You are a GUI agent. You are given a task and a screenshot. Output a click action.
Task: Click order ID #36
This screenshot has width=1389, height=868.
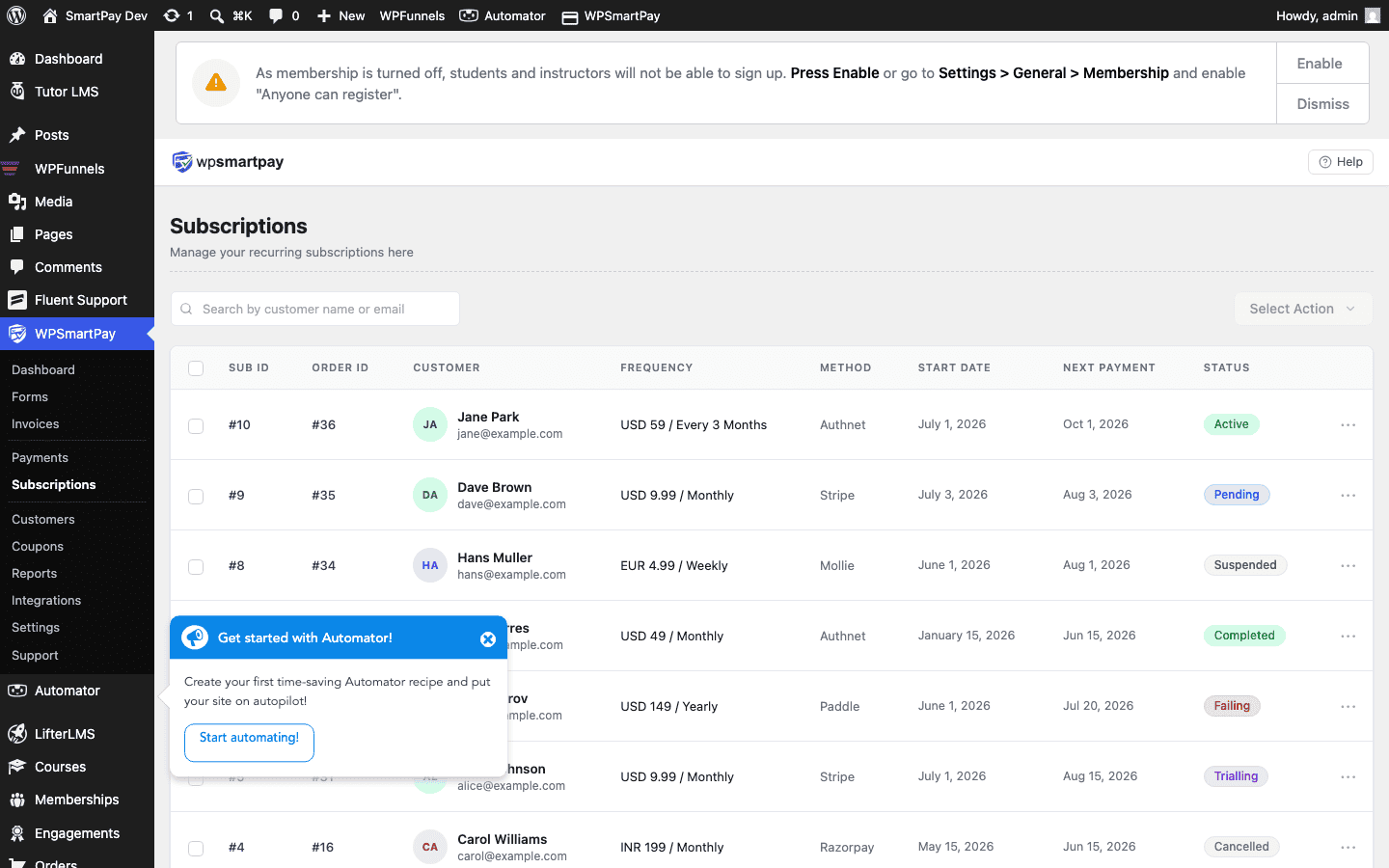(324, 424)
